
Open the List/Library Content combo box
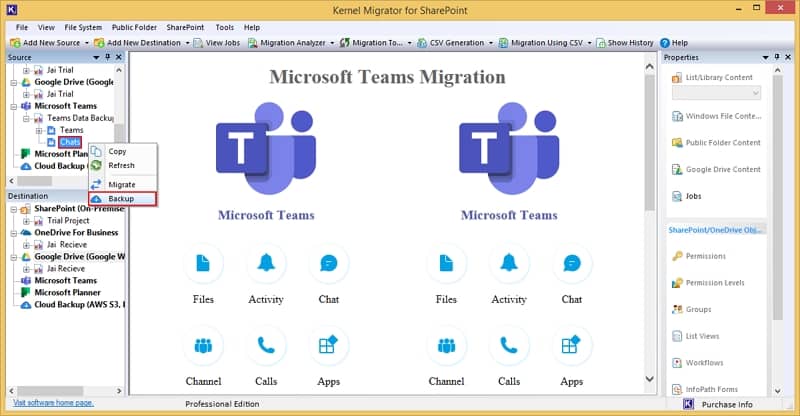coord(716,93)
